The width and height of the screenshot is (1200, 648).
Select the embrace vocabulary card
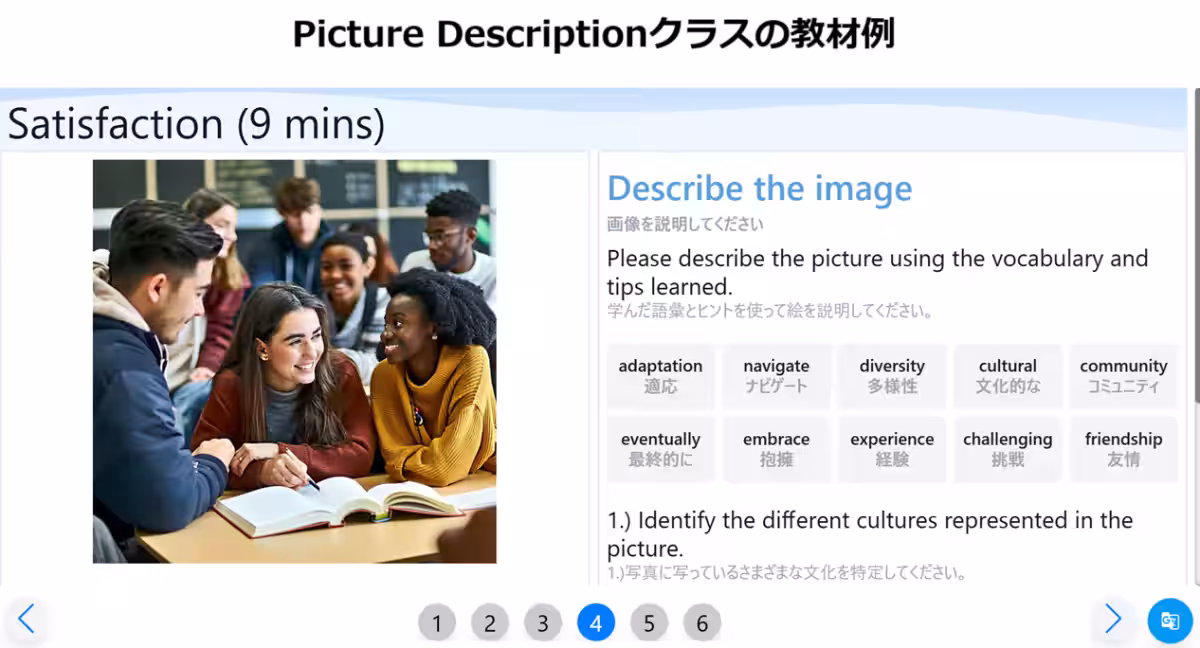(x=776, y=448)
